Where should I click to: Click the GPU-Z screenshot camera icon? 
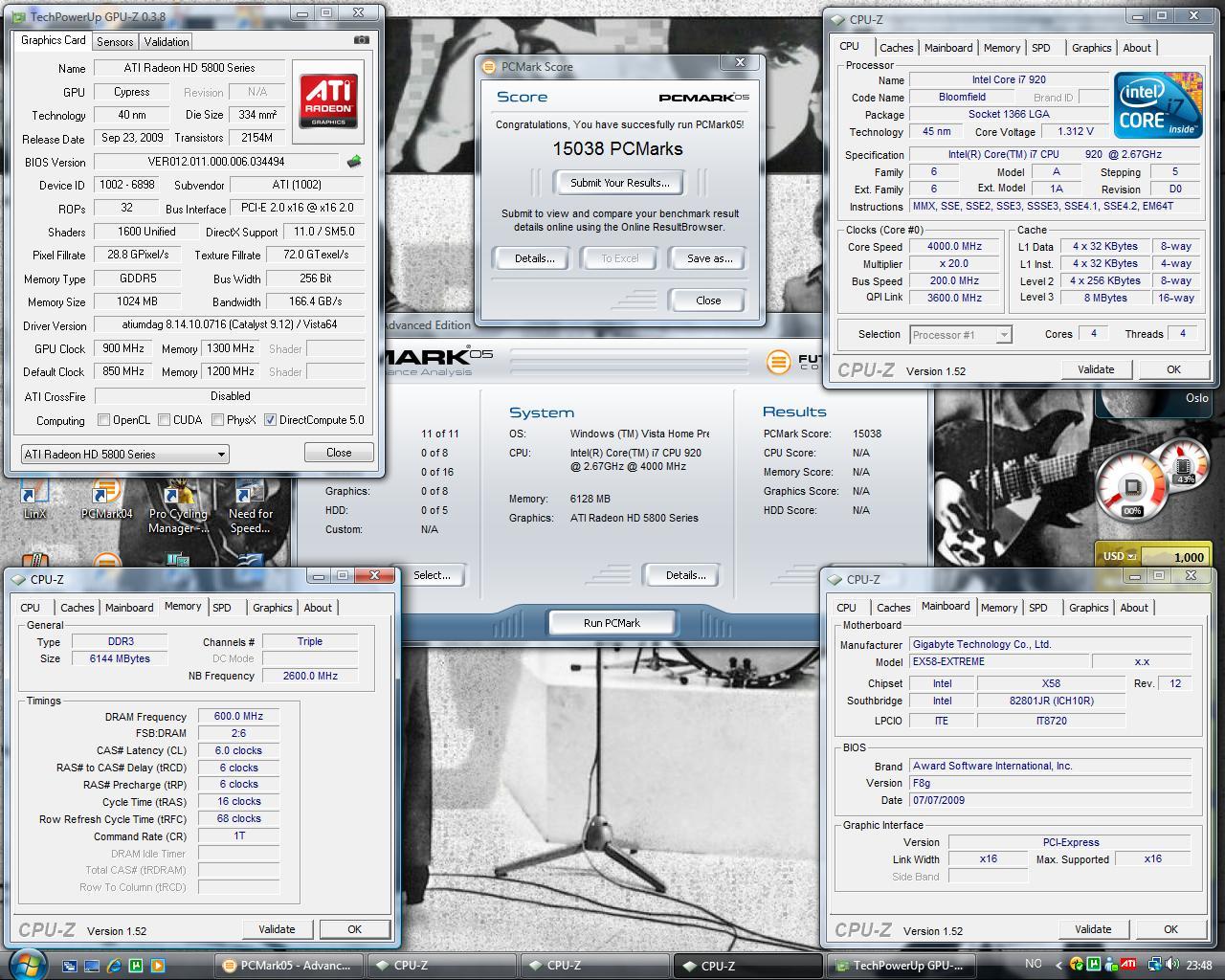[361, 40]
